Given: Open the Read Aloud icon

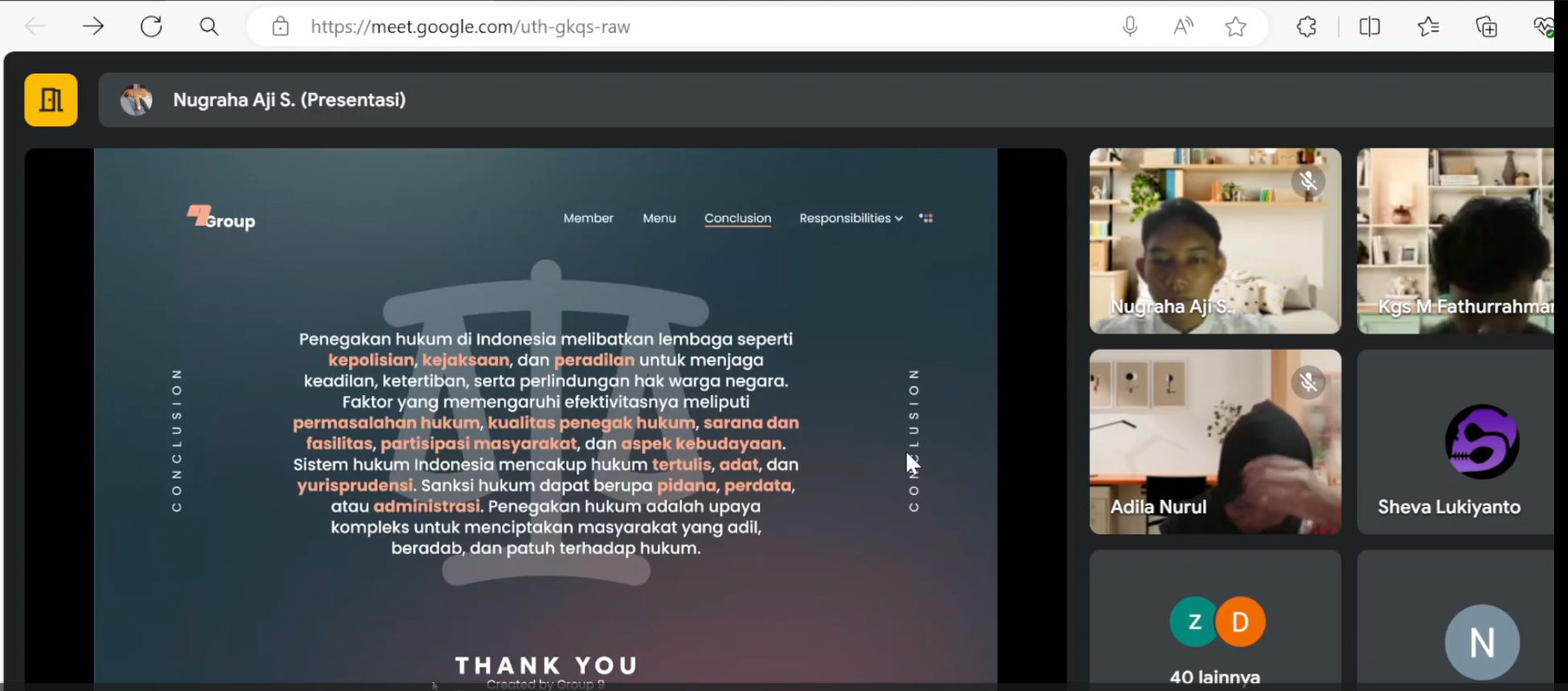Looking at the screenshot, I should pos(1183,27).
